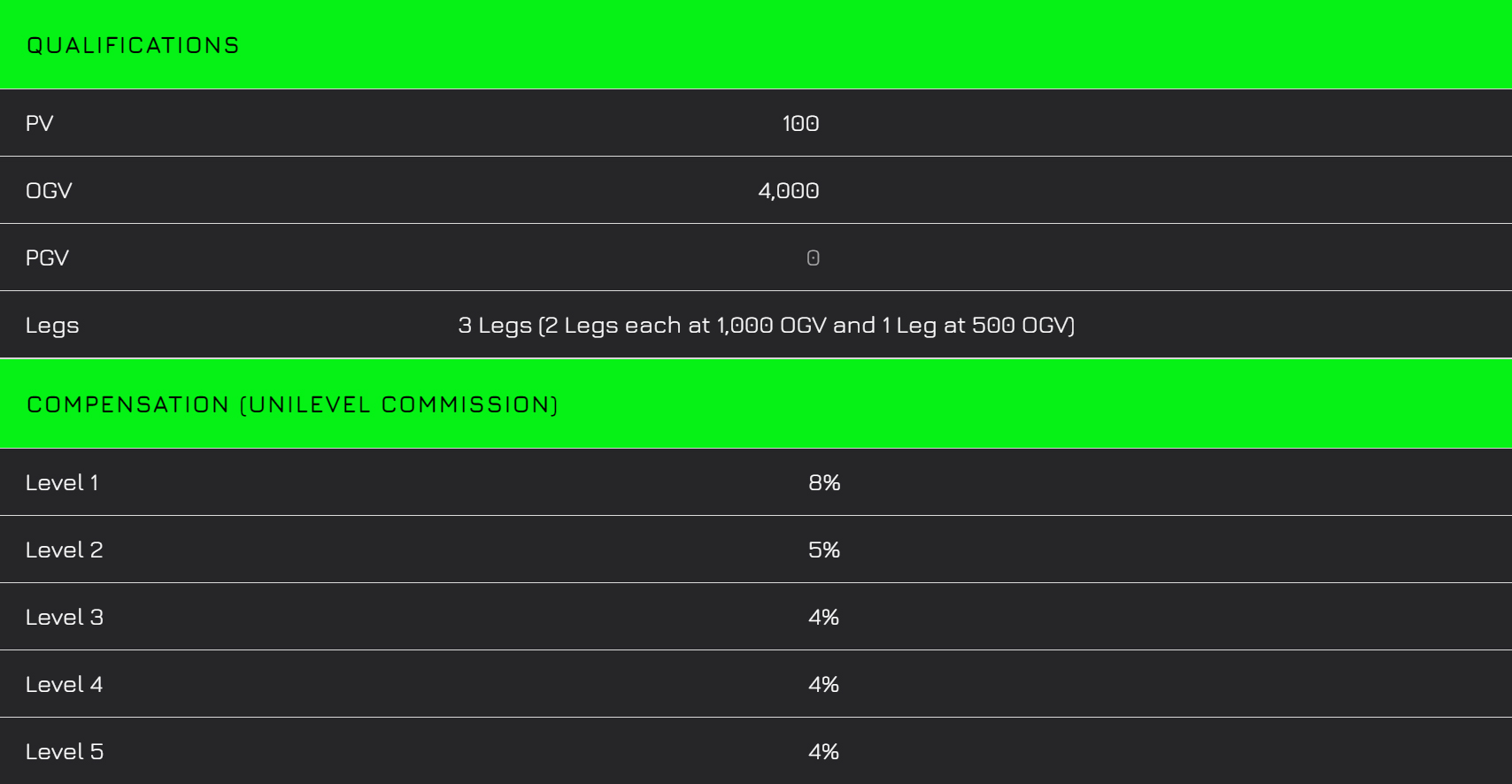Select the 5% commission value

(823, 550)
